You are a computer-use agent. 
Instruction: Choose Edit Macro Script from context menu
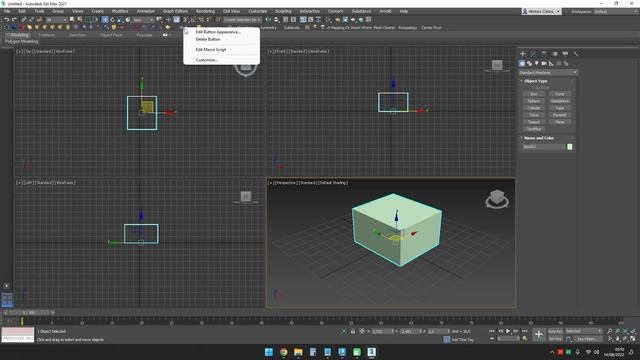tap(211, 49)
